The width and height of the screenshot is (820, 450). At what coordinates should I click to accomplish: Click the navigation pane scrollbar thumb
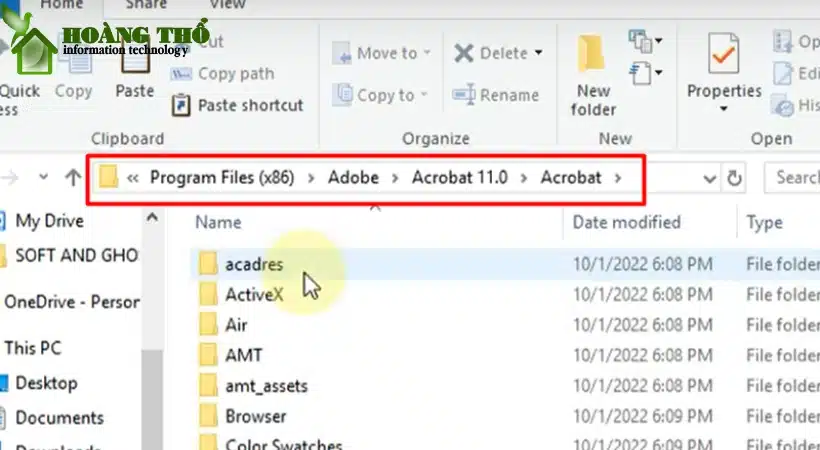coord(152,400)
